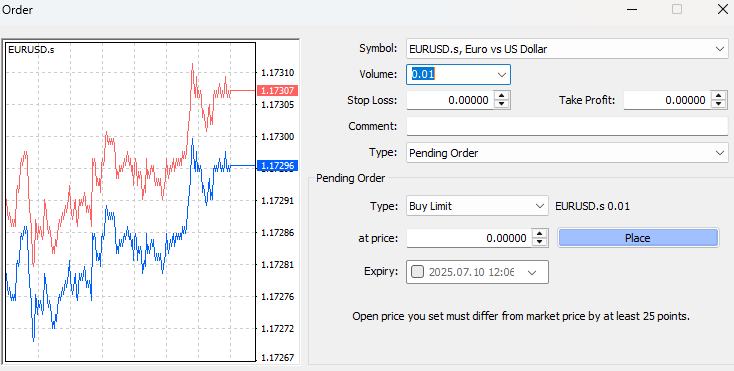734x371 pixels.
Task: Click the blue 1.17296 bid price label
Action: [278, 166]
